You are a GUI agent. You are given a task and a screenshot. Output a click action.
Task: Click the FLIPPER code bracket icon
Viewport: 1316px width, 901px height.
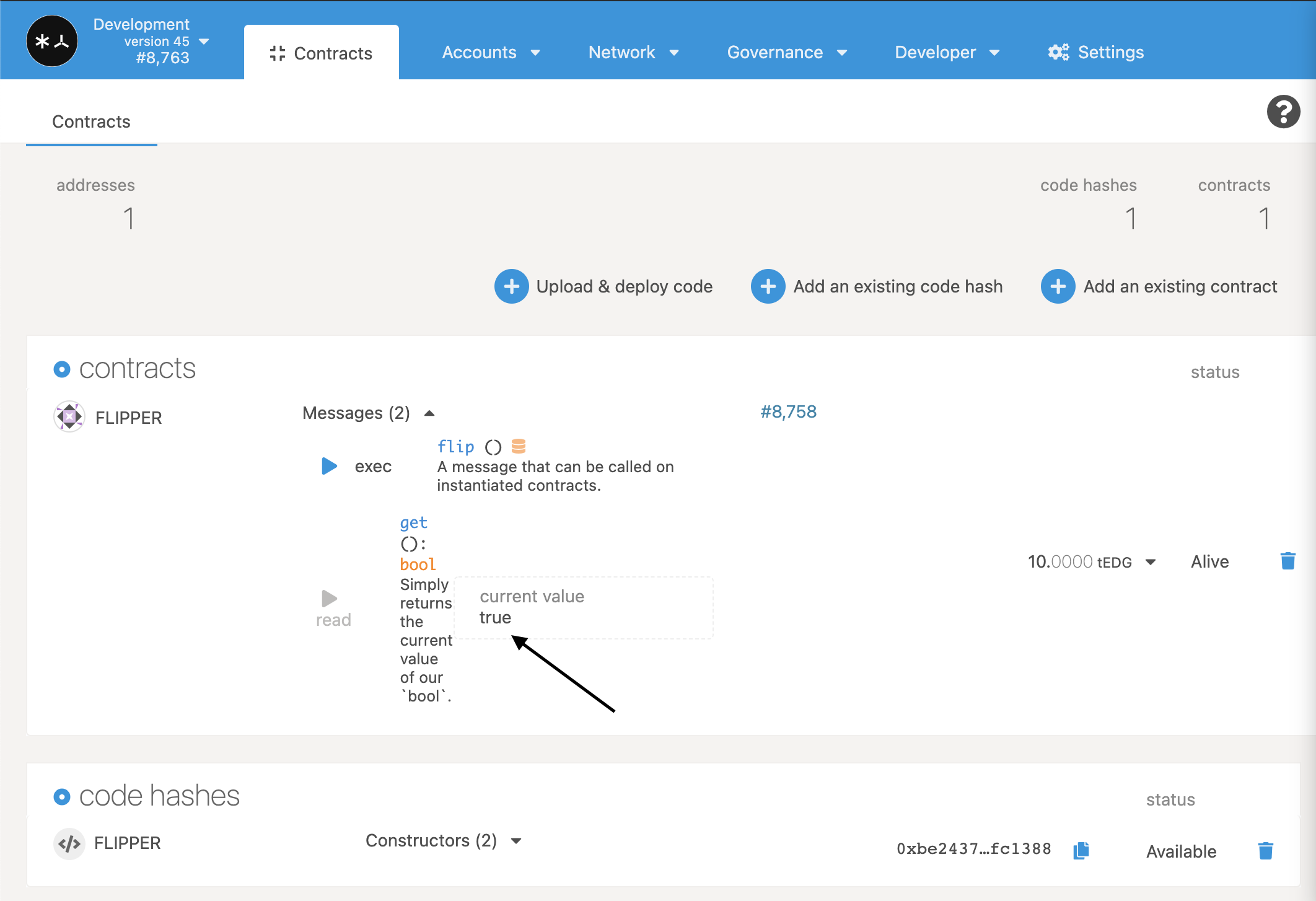tap(69, 843)
